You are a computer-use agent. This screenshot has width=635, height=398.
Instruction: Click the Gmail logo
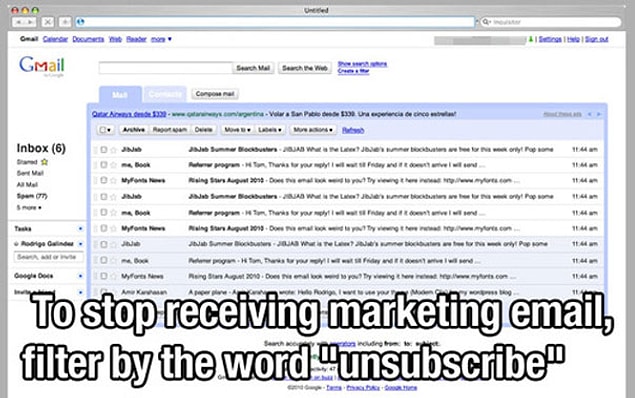42,66
